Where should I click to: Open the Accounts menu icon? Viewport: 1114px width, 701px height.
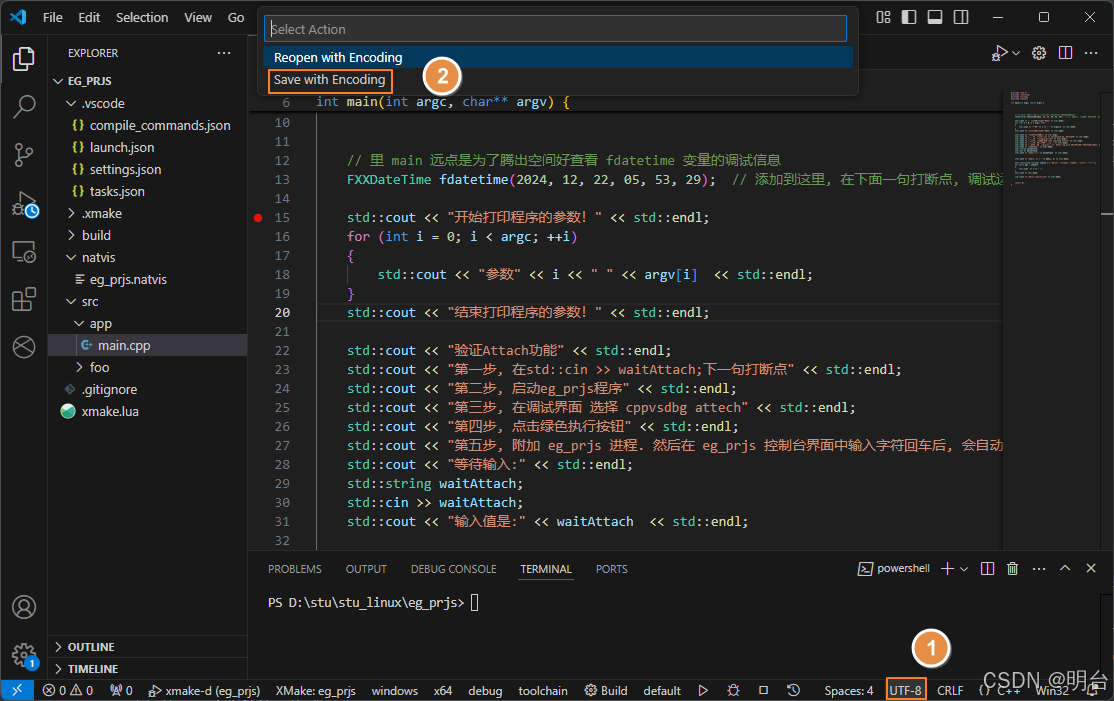tap(23, 607)
